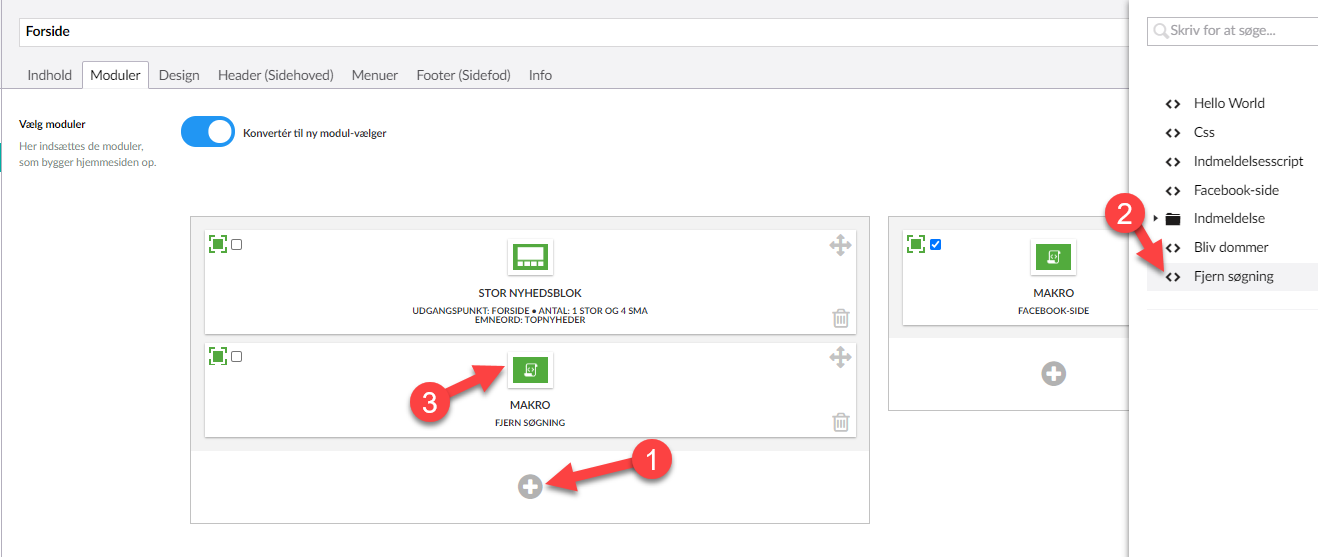Choose Bliv dommer from the macro list
The width and height of the screenshot is (1318, 557).
[x=1230, y=247]
